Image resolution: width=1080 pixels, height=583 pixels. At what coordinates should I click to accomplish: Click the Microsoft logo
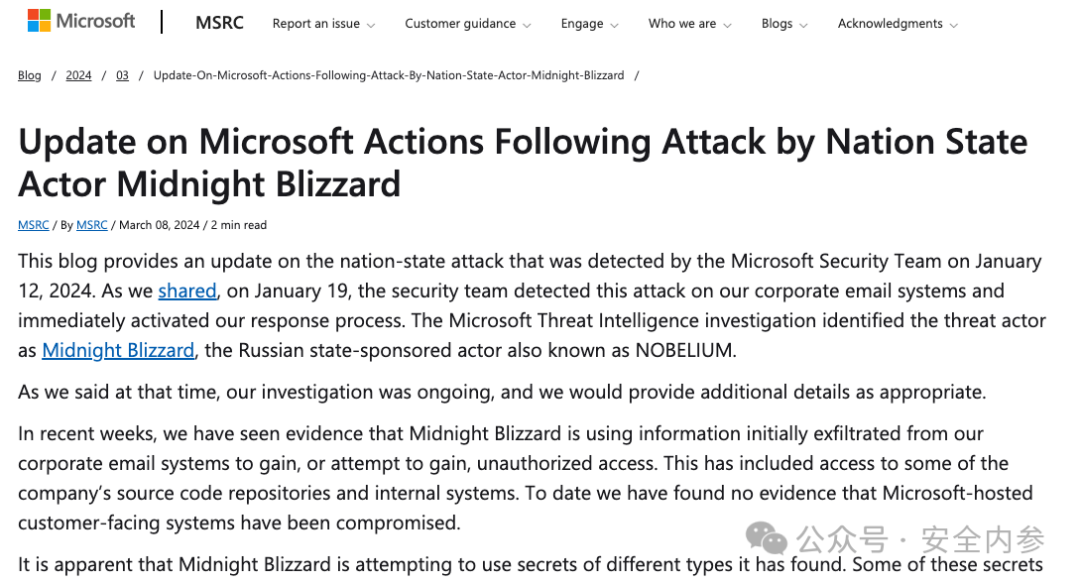81,21
